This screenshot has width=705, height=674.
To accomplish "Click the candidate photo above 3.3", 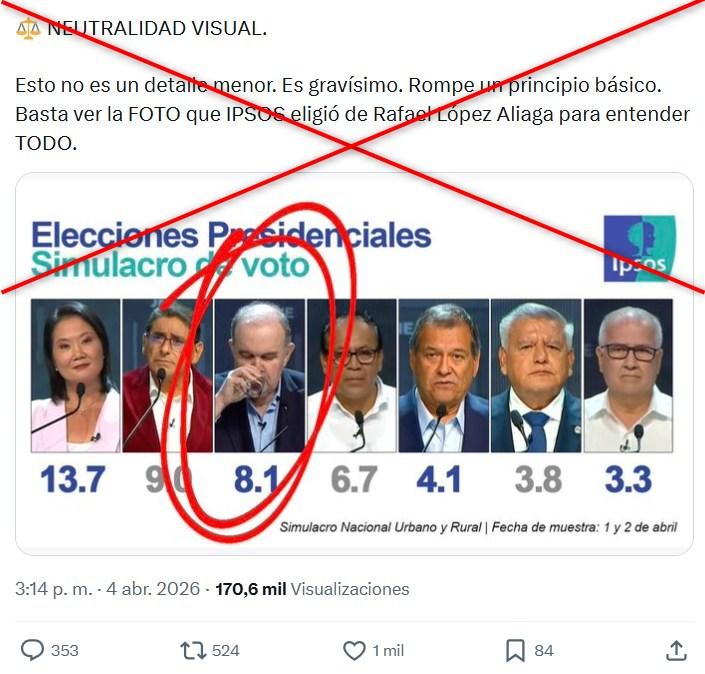I will pos(628,375).
